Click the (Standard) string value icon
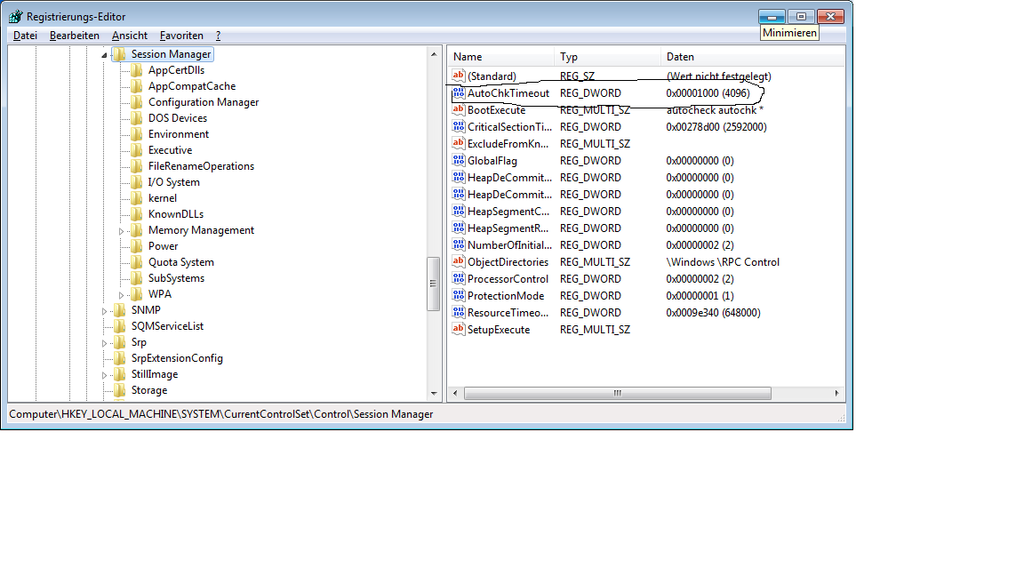This screenshot has height=576, width=1024. tap(459, 76)
